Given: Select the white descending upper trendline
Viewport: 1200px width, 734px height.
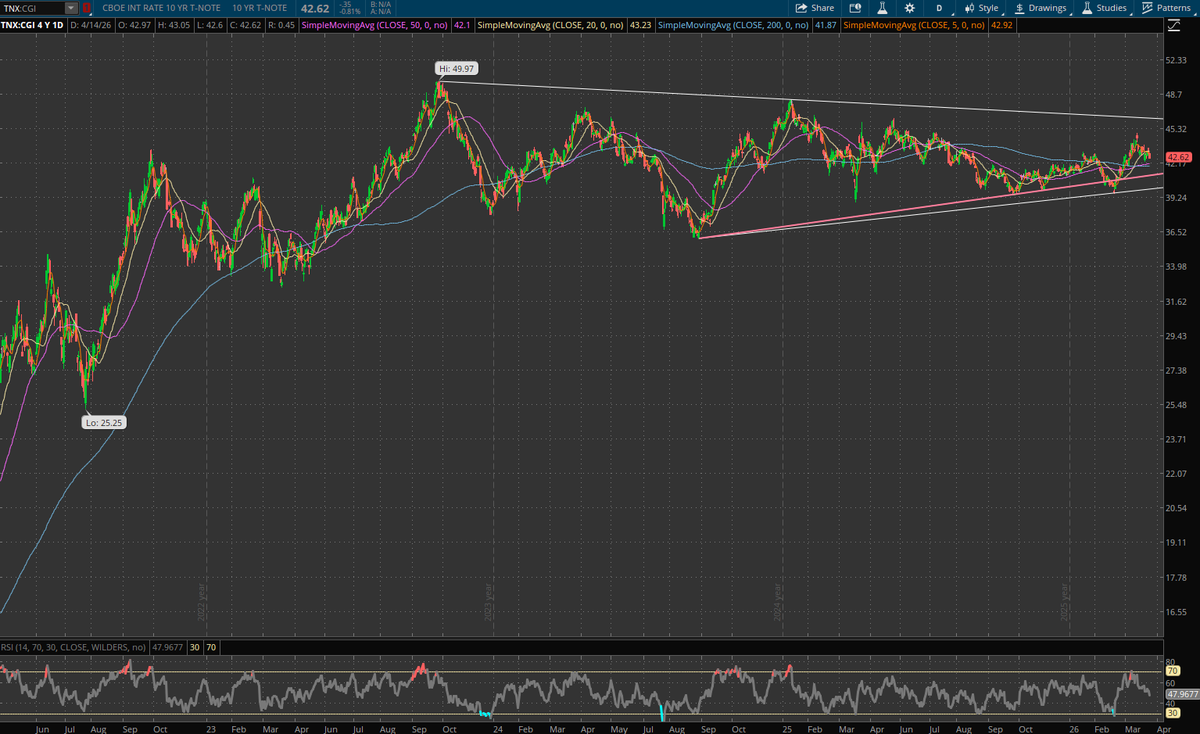Looking at the screenshot, I should [800, 100].
